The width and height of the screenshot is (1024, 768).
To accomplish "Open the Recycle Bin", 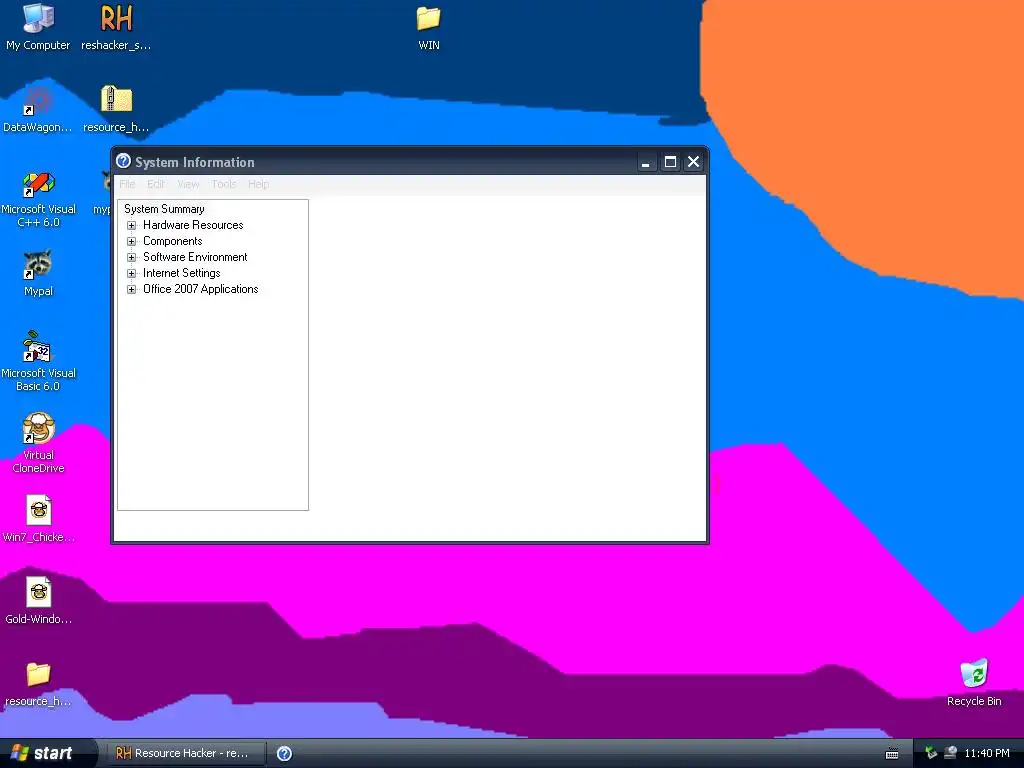I will [974, 674].
